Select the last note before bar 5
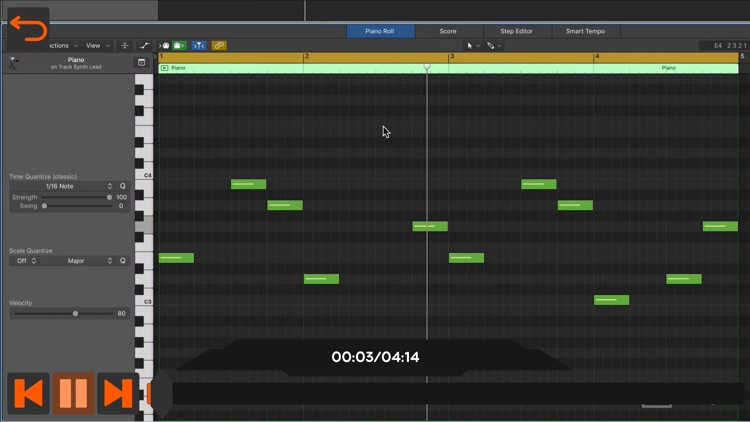The image size is (750, 422). (720, 226)
